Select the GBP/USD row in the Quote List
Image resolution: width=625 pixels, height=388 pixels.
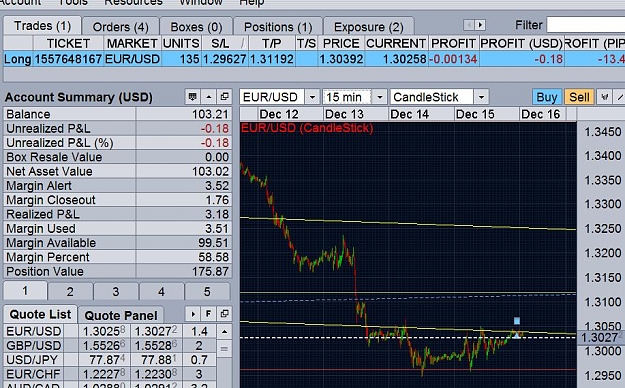pos(110,345)
